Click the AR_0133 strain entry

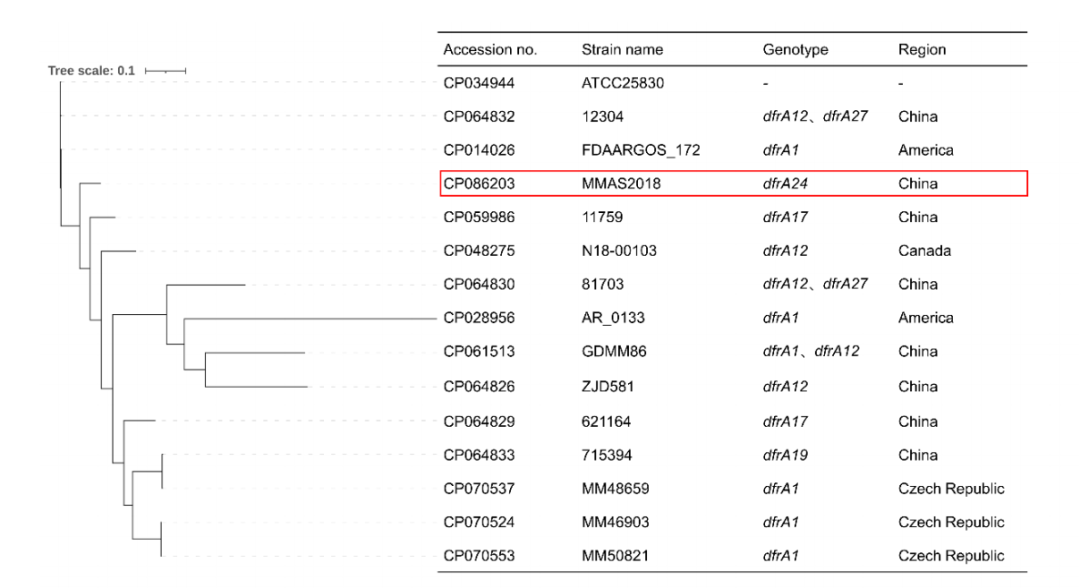click(612, 319)
